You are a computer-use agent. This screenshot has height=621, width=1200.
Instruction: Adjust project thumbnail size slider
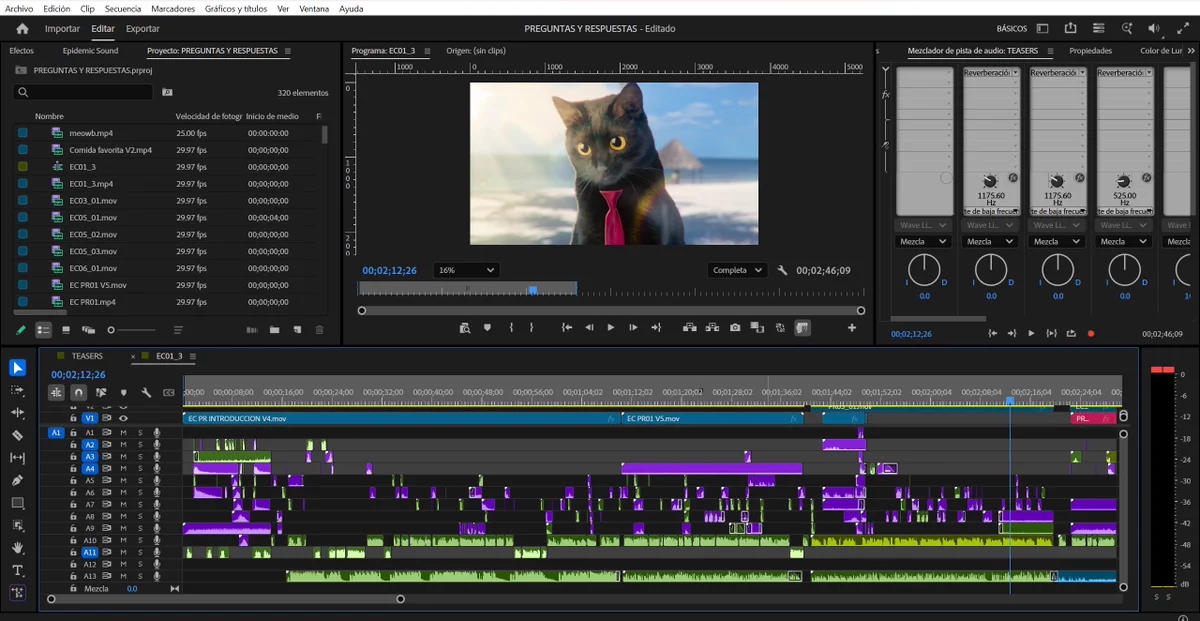[132, 330]
